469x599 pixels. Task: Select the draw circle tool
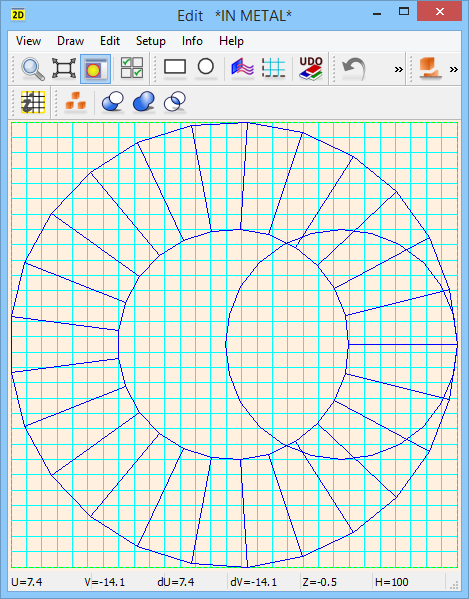(x=206, y=67)
